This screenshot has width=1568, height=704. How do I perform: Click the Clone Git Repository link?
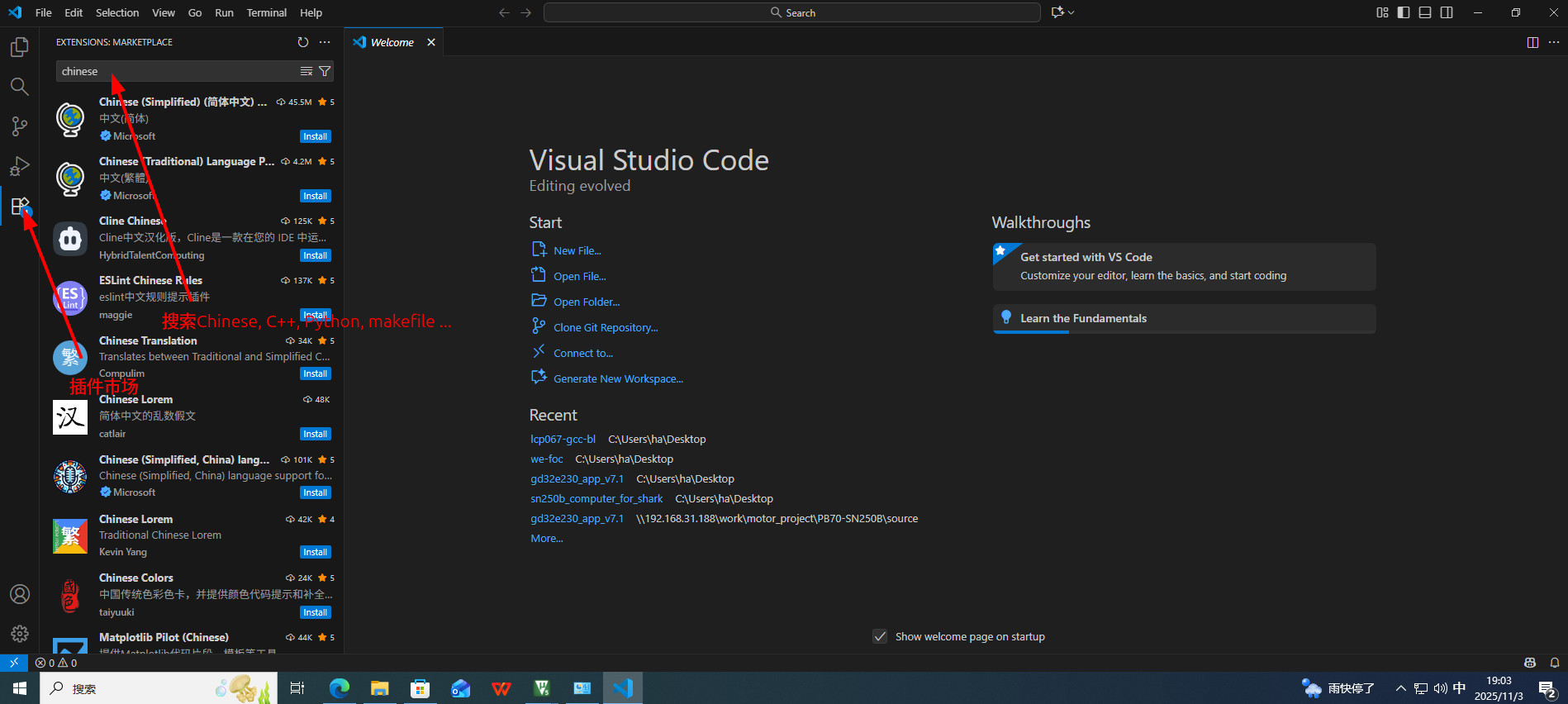[605, 328]
